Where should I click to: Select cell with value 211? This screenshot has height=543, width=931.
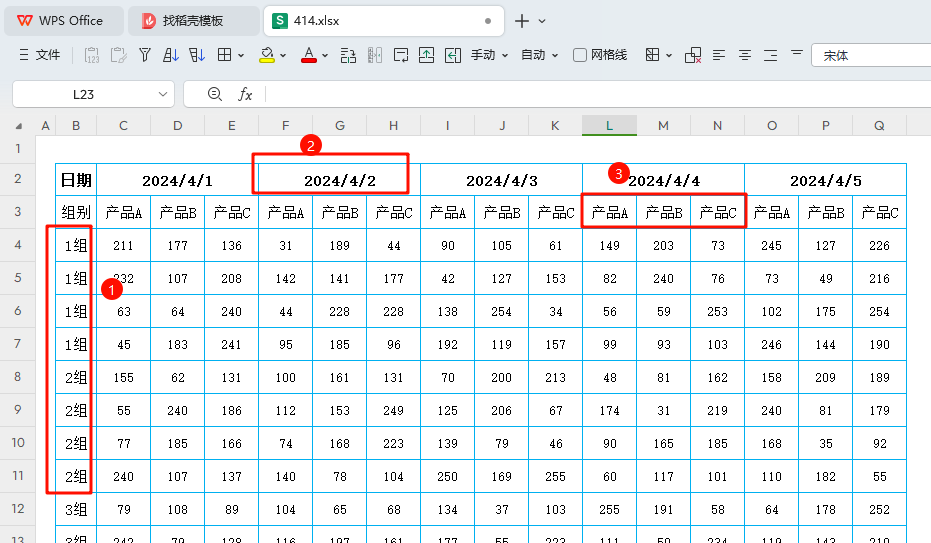click(x=124, y=245)
